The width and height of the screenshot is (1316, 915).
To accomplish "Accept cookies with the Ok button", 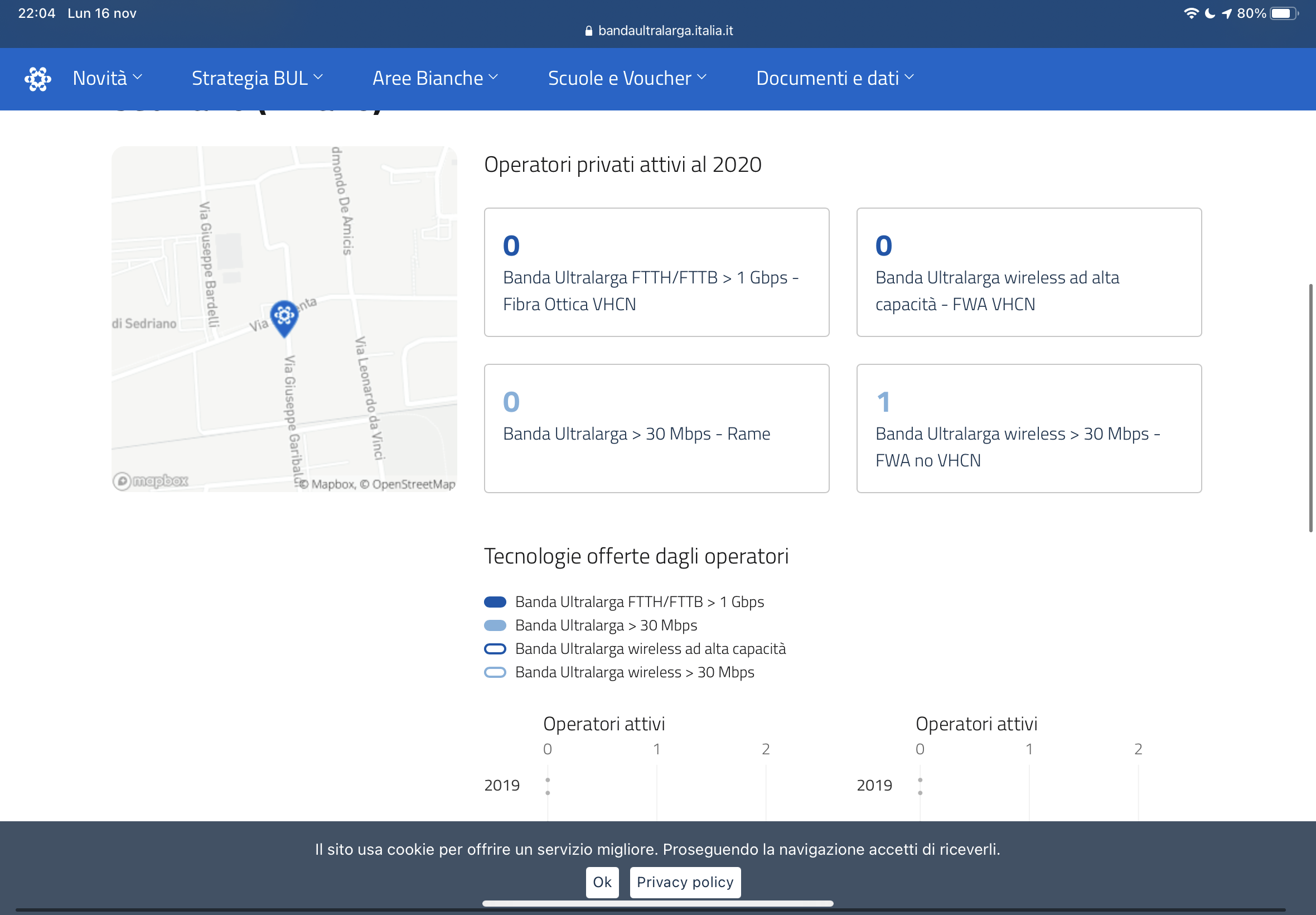I will (x=602, y=882).
